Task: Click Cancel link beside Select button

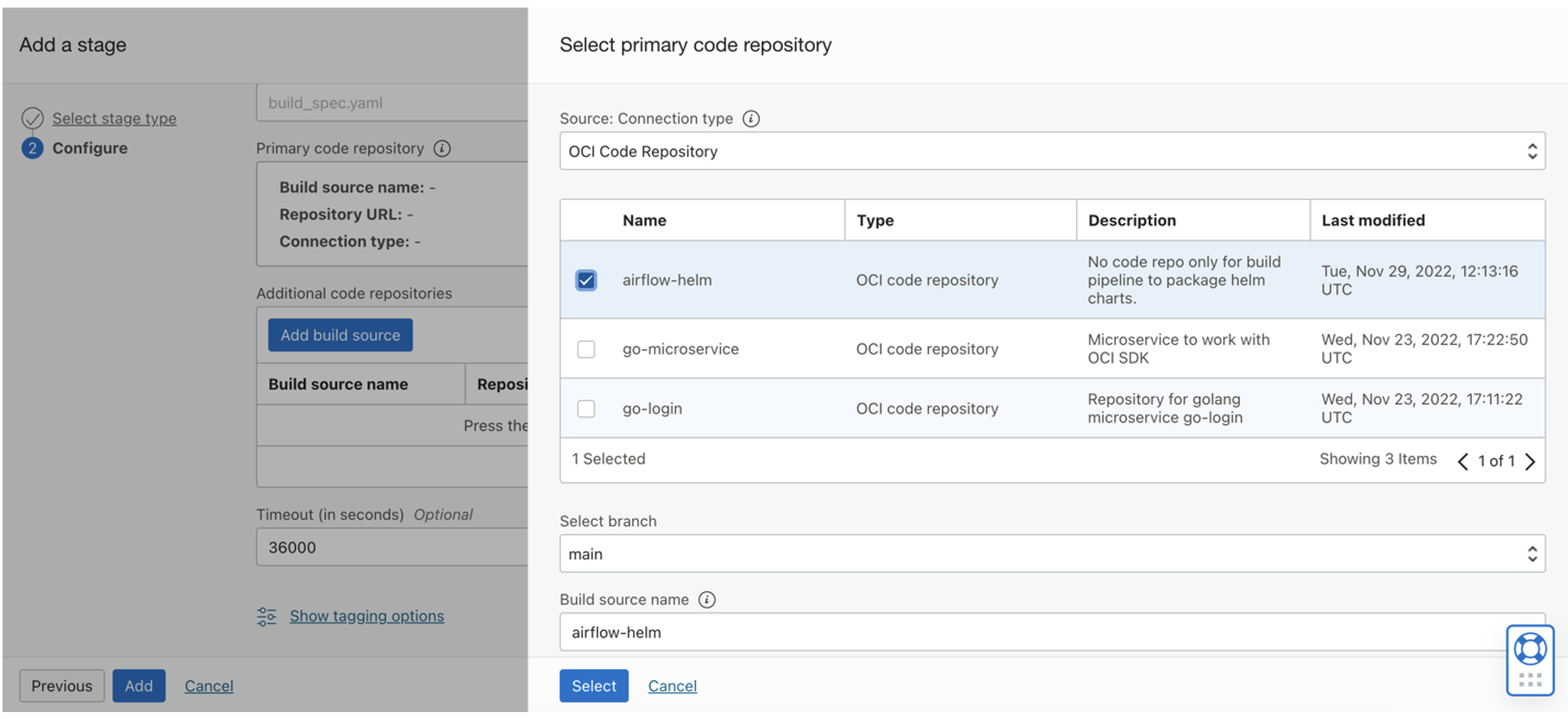Action: (672, 685)
